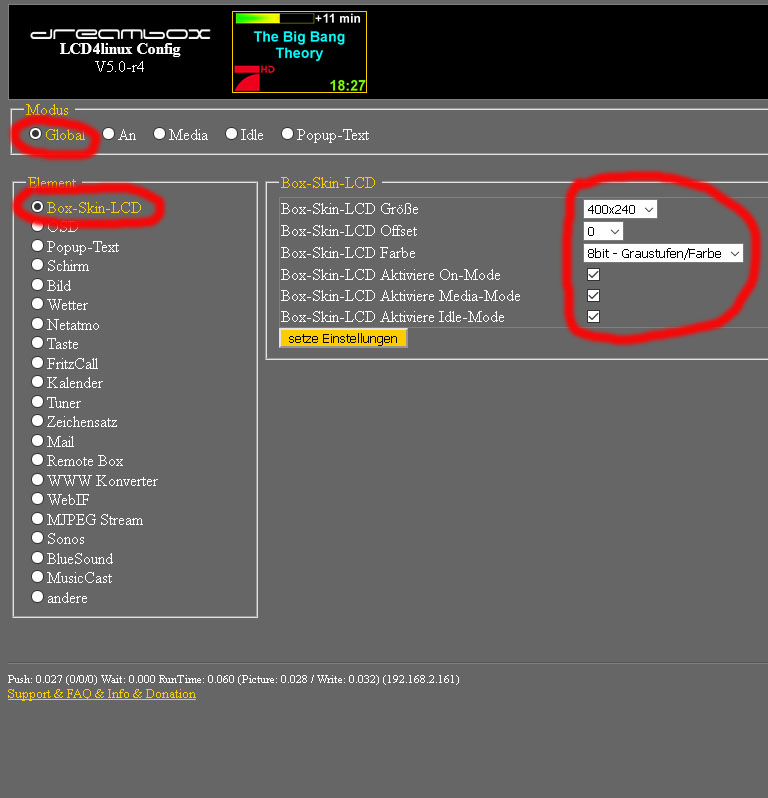Select the Global mode radio button
Screen dimensions: 768x798
tap(36, 134)
